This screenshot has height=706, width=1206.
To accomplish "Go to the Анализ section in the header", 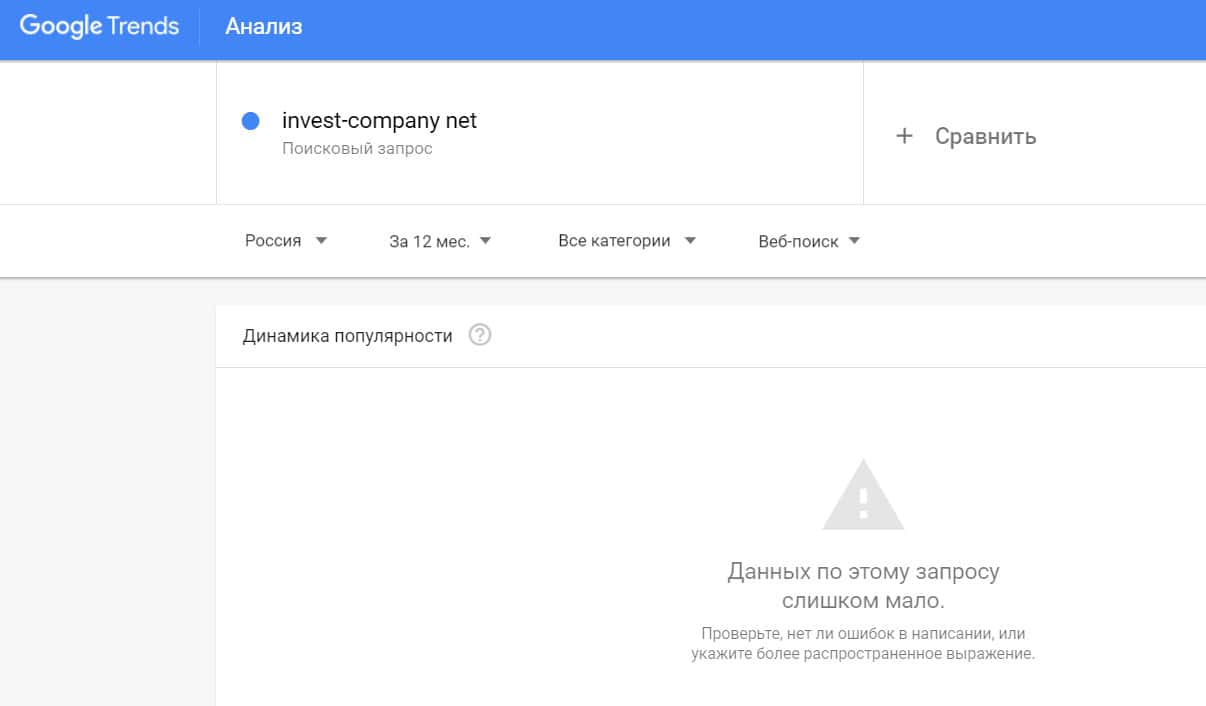I will (x=264, y=27).
